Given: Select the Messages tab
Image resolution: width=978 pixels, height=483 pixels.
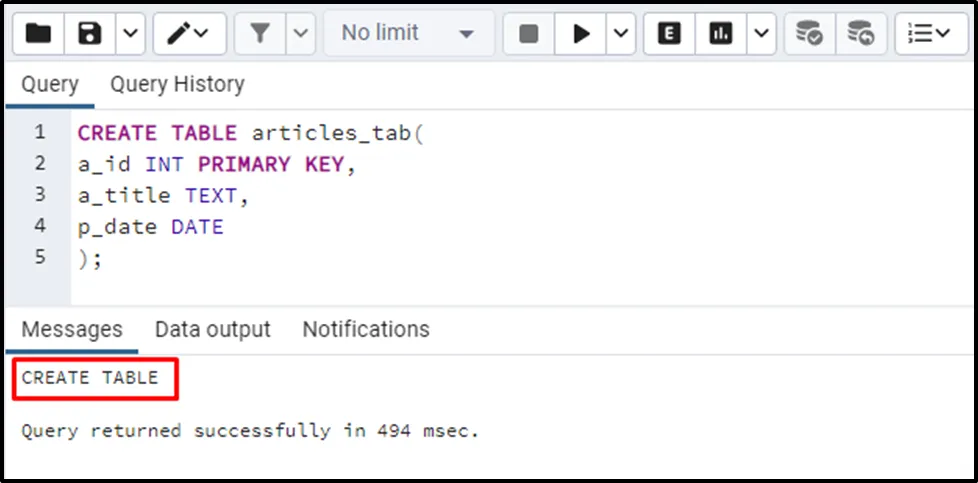Looking at the screenshot, I should coord(72,329).
